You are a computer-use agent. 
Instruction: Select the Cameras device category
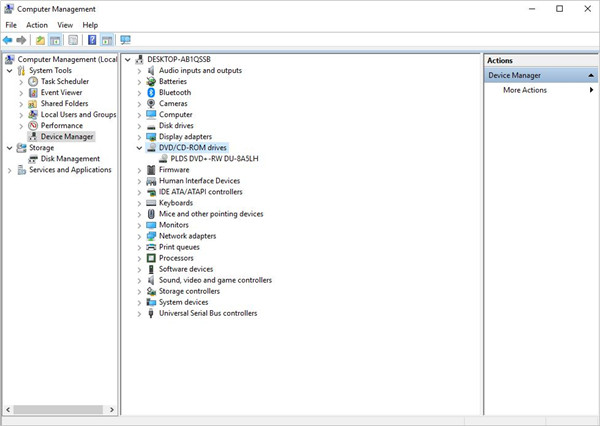click(x=172, y=103)
